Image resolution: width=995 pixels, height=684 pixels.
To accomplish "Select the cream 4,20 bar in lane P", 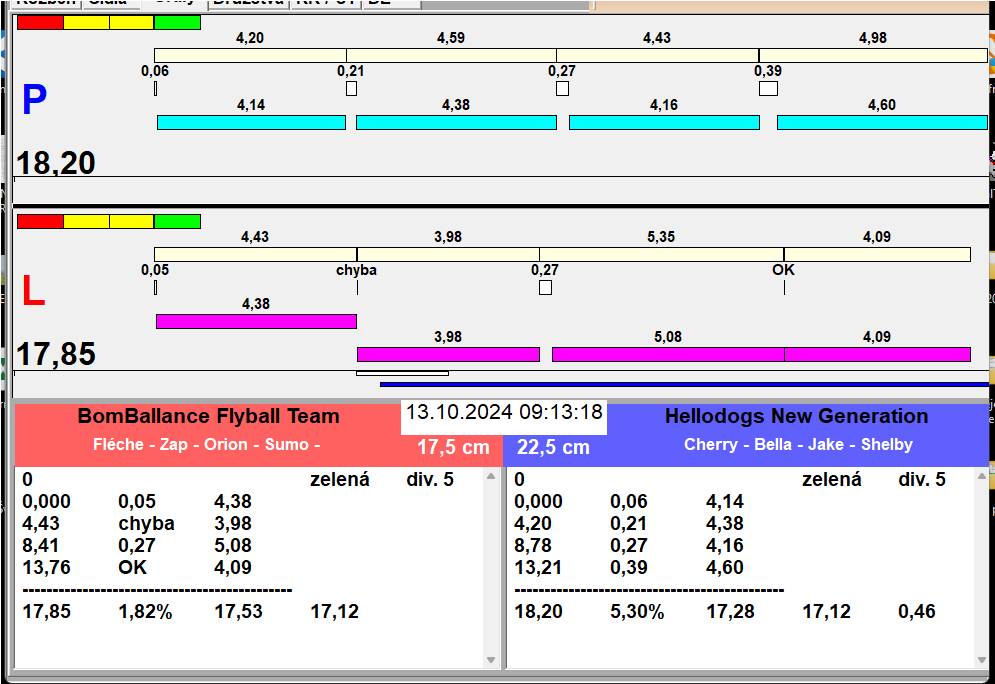I will point(250,55).
